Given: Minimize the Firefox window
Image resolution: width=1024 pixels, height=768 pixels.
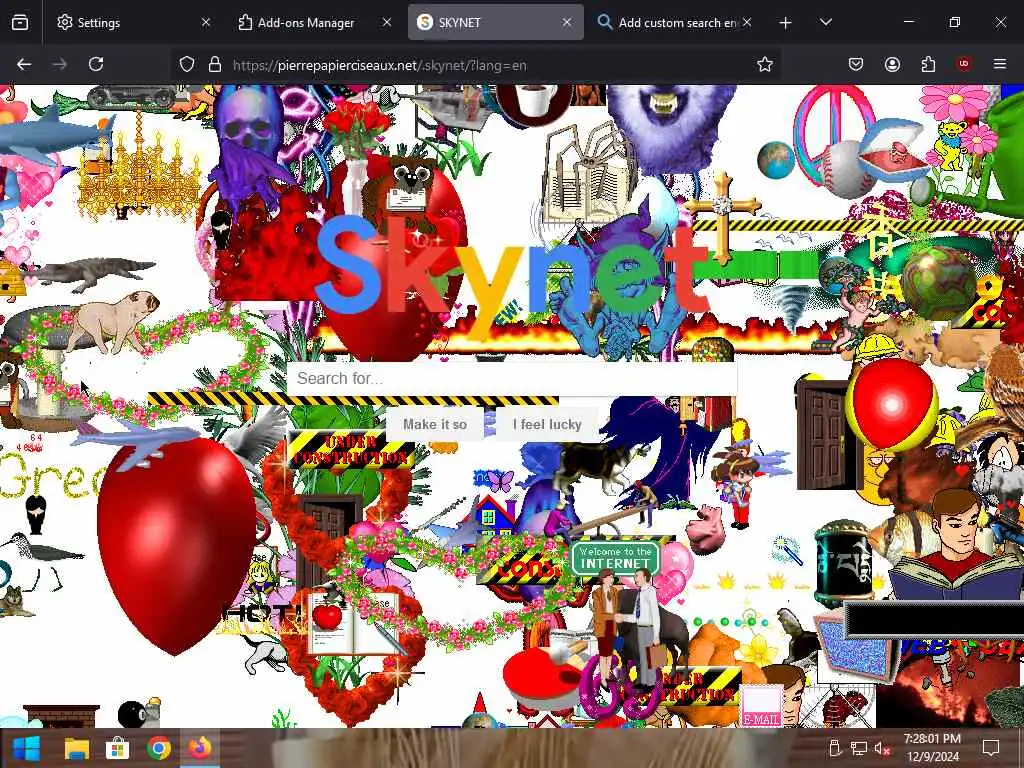Looking at the screenshot, I should 909,22.
